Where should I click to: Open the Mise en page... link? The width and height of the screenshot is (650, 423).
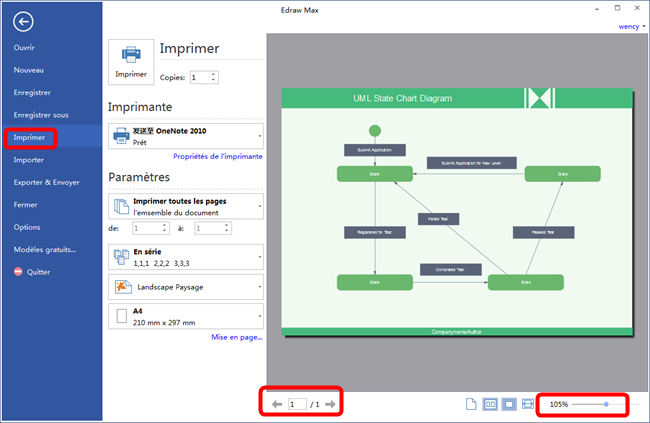(x=237, y=337)
